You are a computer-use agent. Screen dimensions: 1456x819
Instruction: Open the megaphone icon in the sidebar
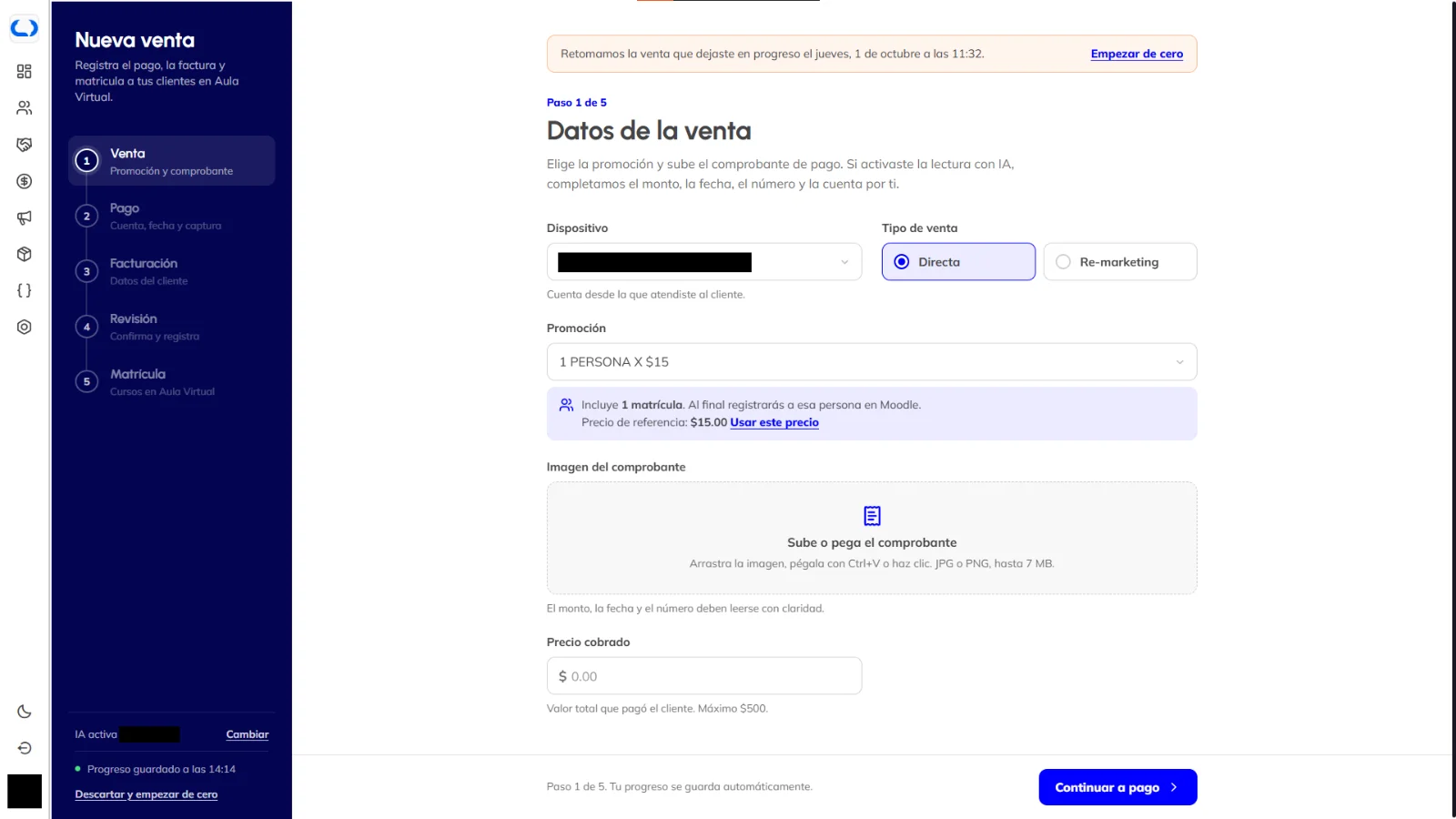click(x=25, y=217)
